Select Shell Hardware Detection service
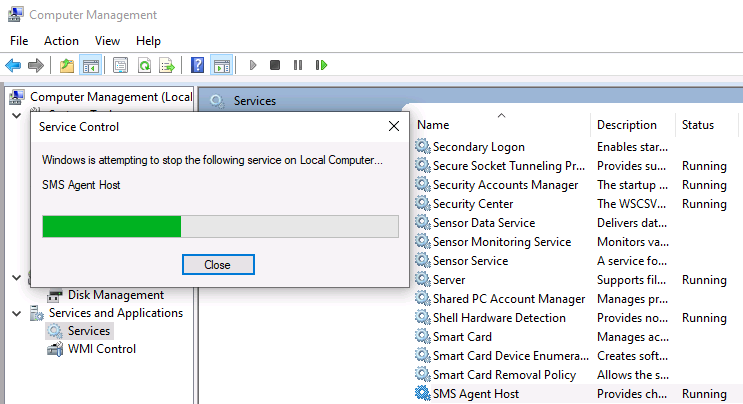This screenshot has width=743, height=404. click(x=499, y=318)
